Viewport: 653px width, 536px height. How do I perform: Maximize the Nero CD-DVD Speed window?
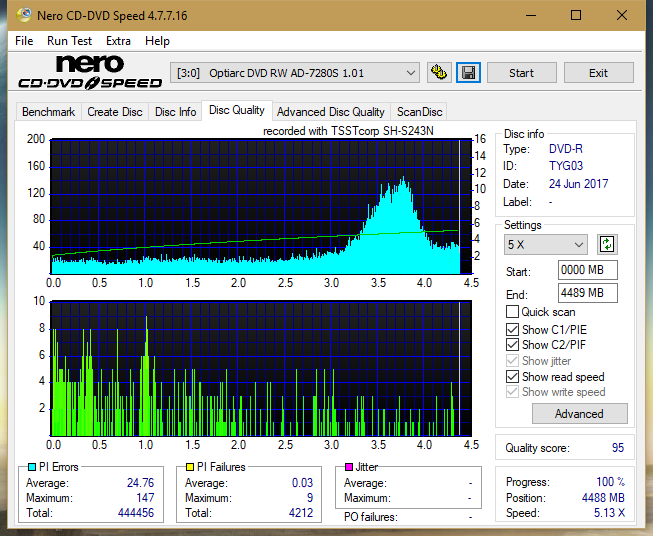576,15
